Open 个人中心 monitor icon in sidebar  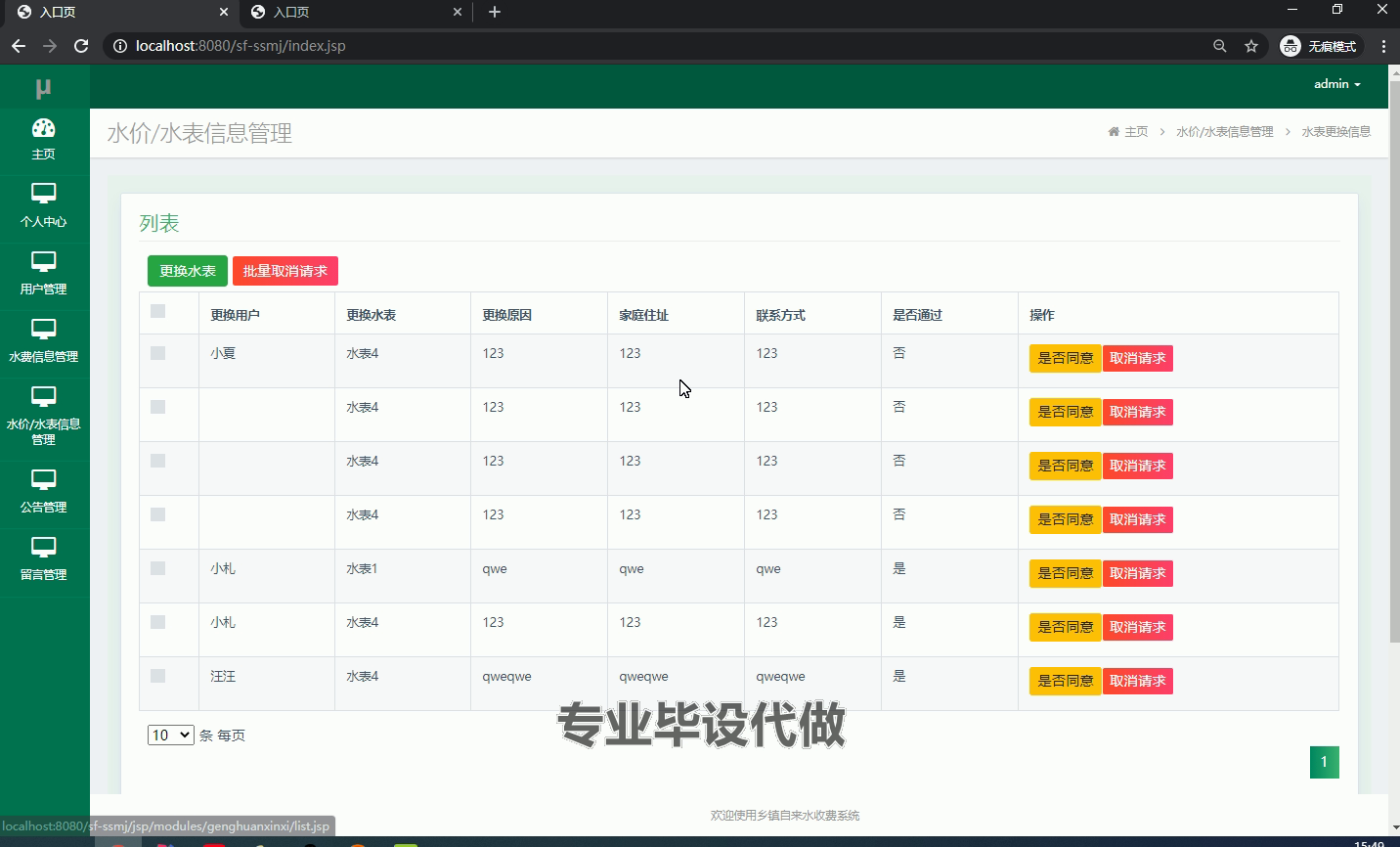[43, 194]
